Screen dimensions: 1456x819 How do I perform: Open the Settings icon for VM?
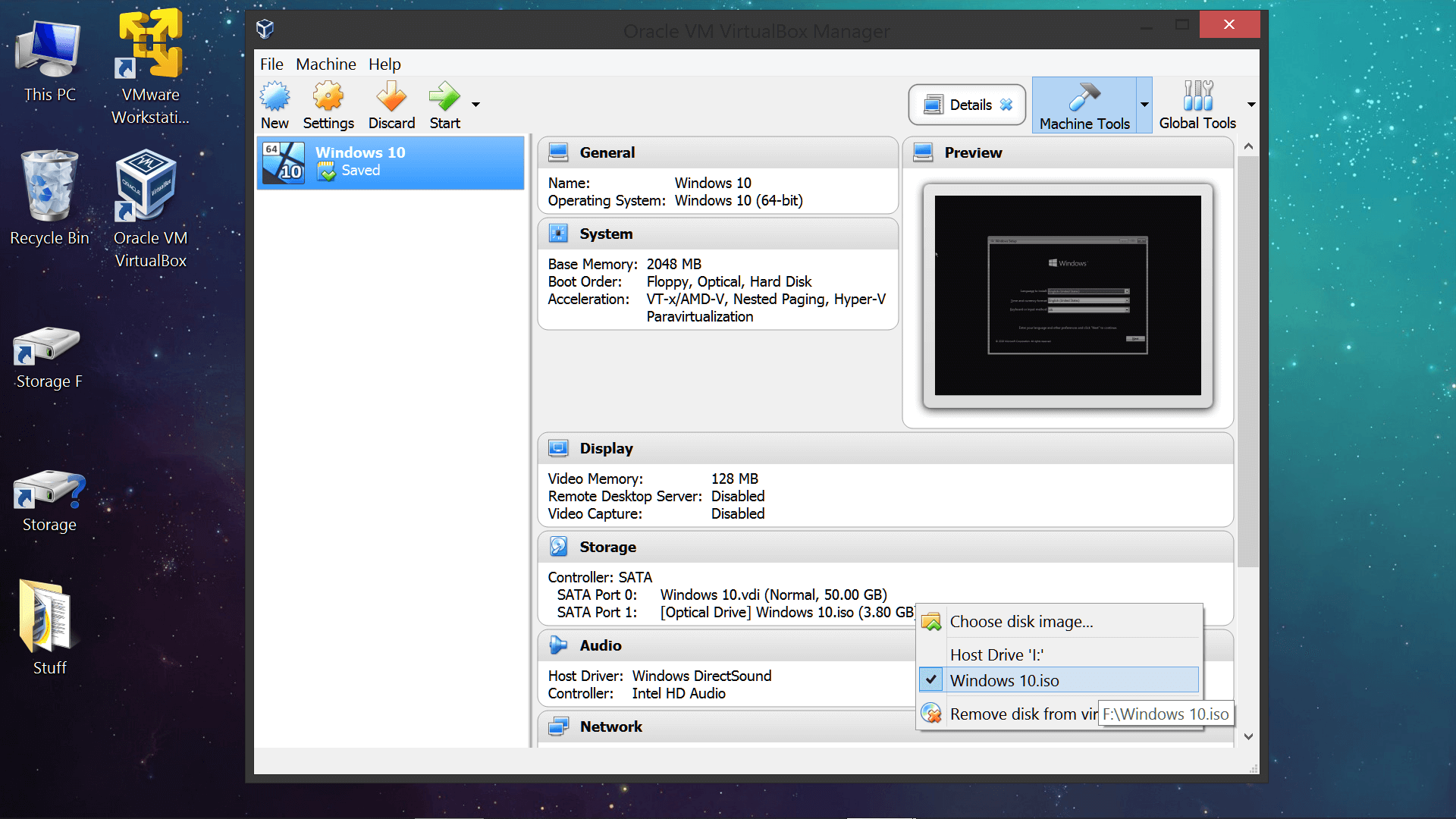click(x=328, y=104)
